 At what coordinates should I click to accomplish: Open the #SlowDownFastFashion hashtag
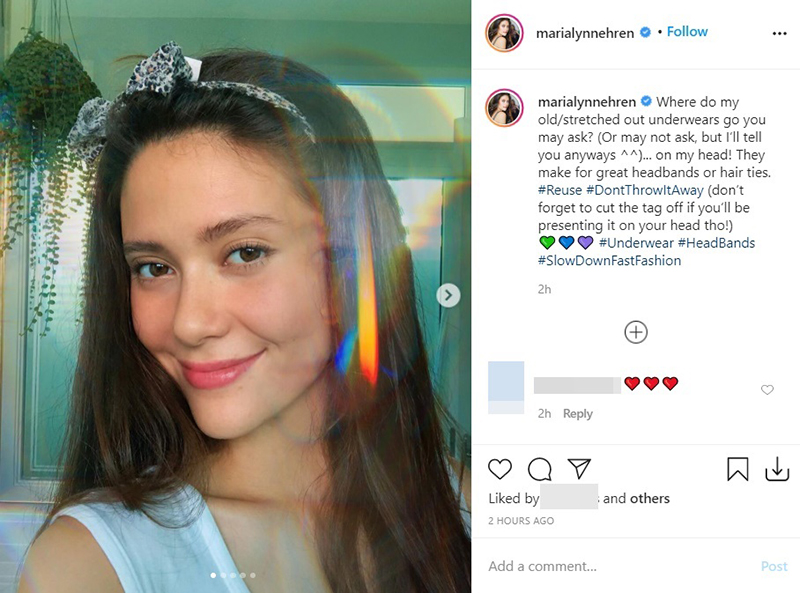point(609,261)
